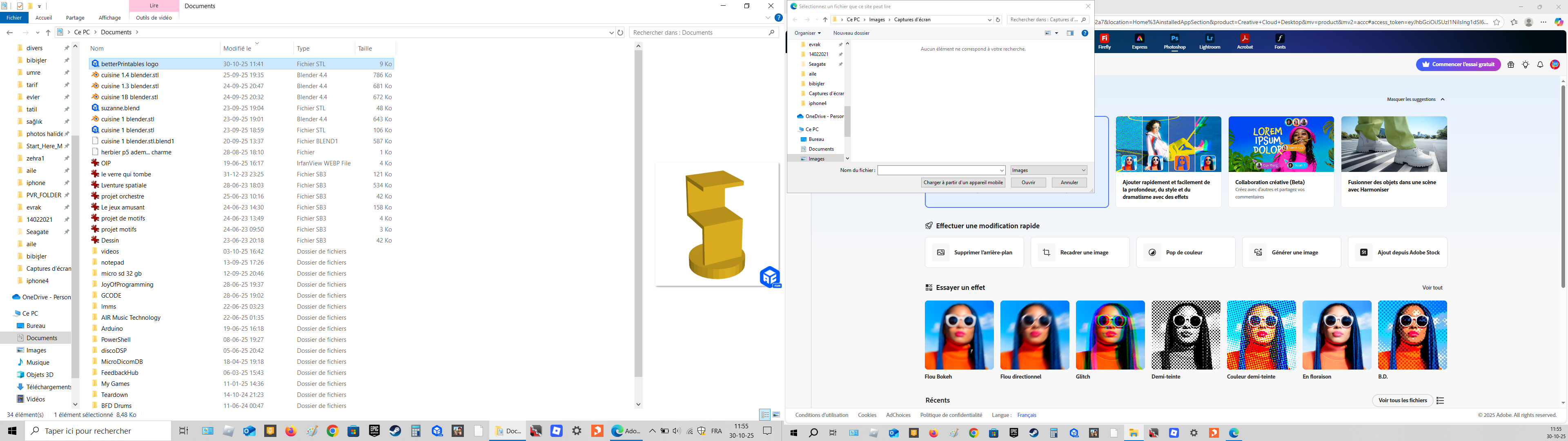Switch to the Affichage ribbon tab
Image resolution: width=1568 pixels, height=441 pixels.
[109, 18]
